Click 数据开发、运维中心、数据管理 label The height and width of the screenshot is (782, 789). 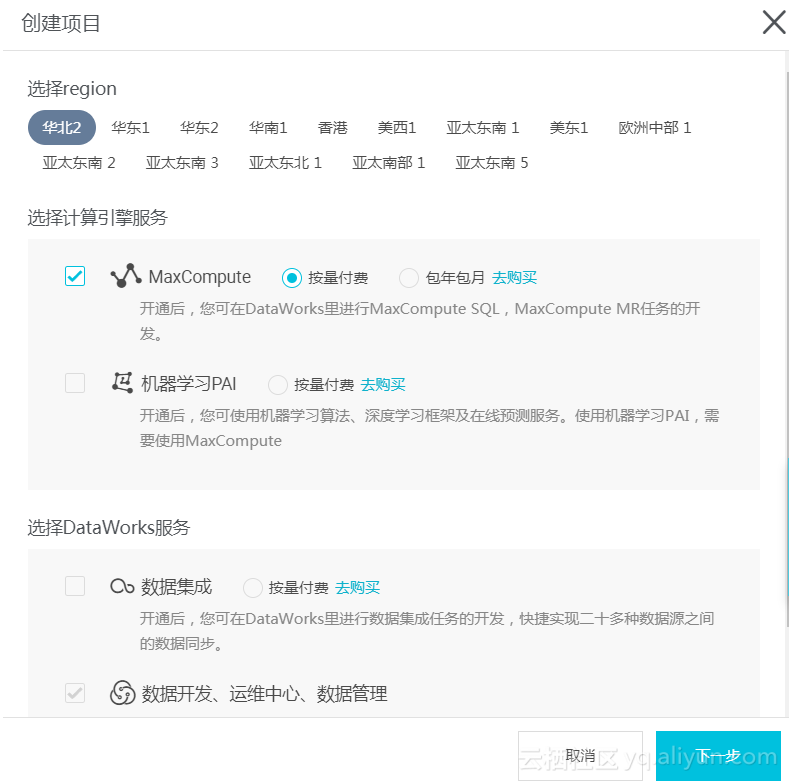(x=265, y=693)
